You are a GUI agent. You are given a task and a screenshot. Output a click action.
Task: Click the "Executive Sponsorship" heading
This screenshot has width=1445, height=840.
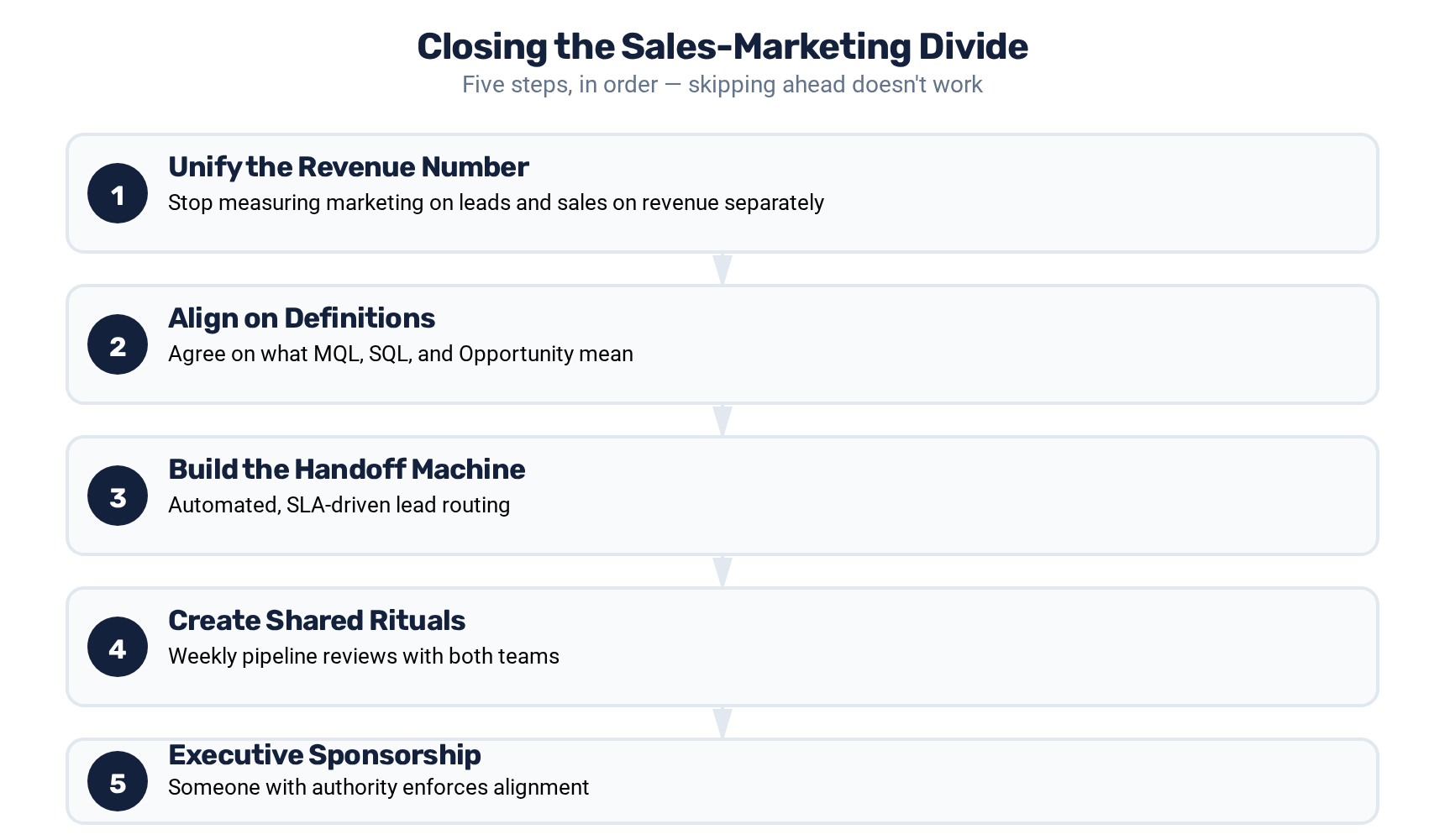324,755
